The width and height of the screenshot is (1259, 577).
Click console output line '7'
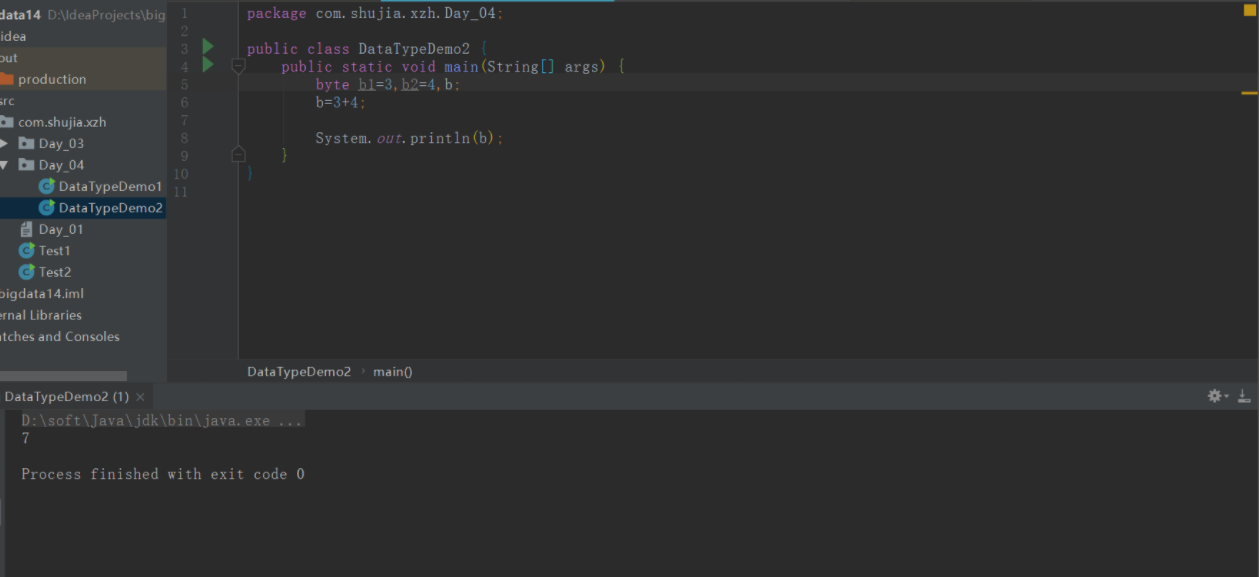26,438
